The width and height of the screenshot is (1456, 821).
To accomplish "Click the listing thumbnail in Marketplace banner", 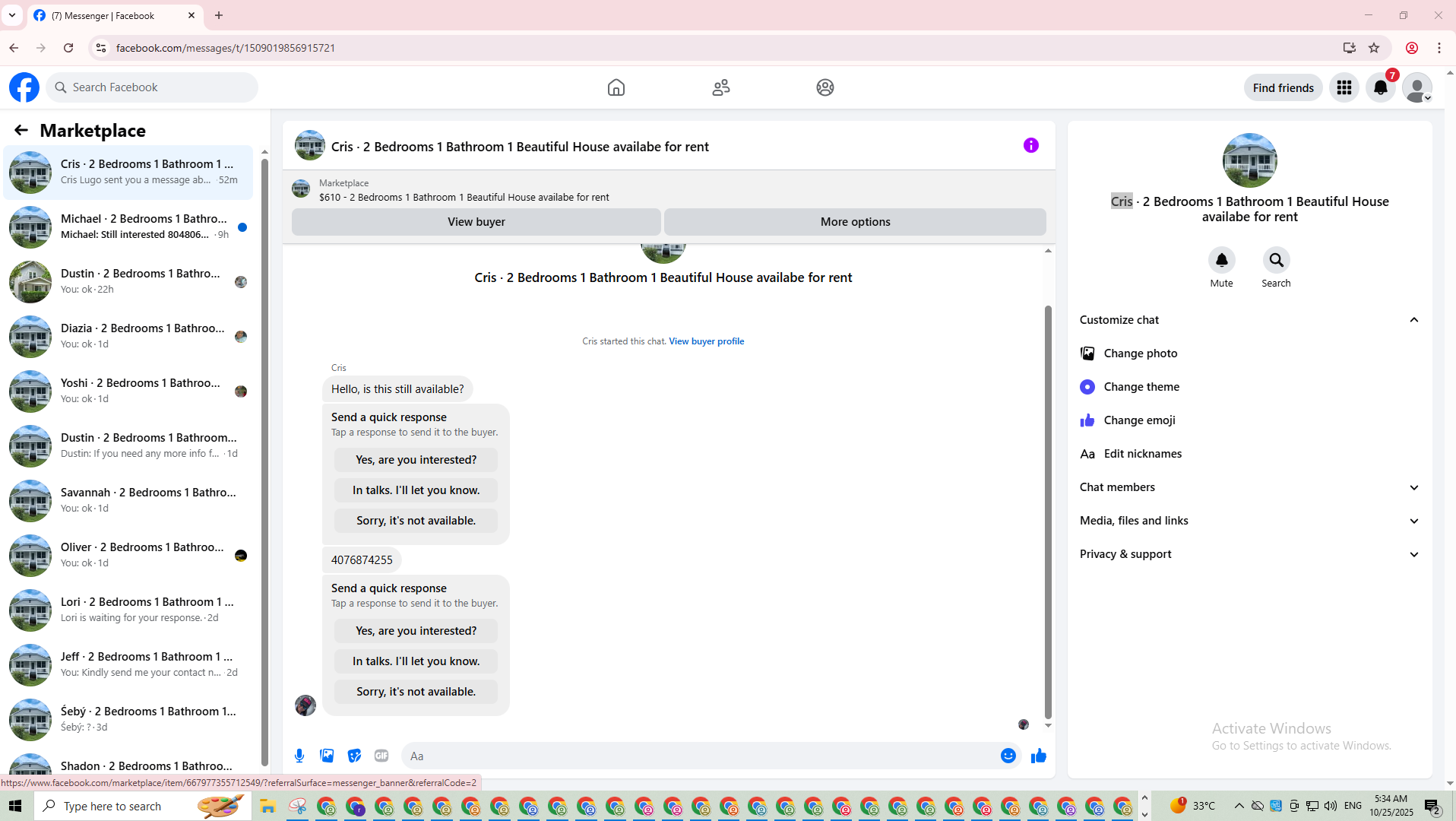I will pyautogui.click(x=301, y=189).
